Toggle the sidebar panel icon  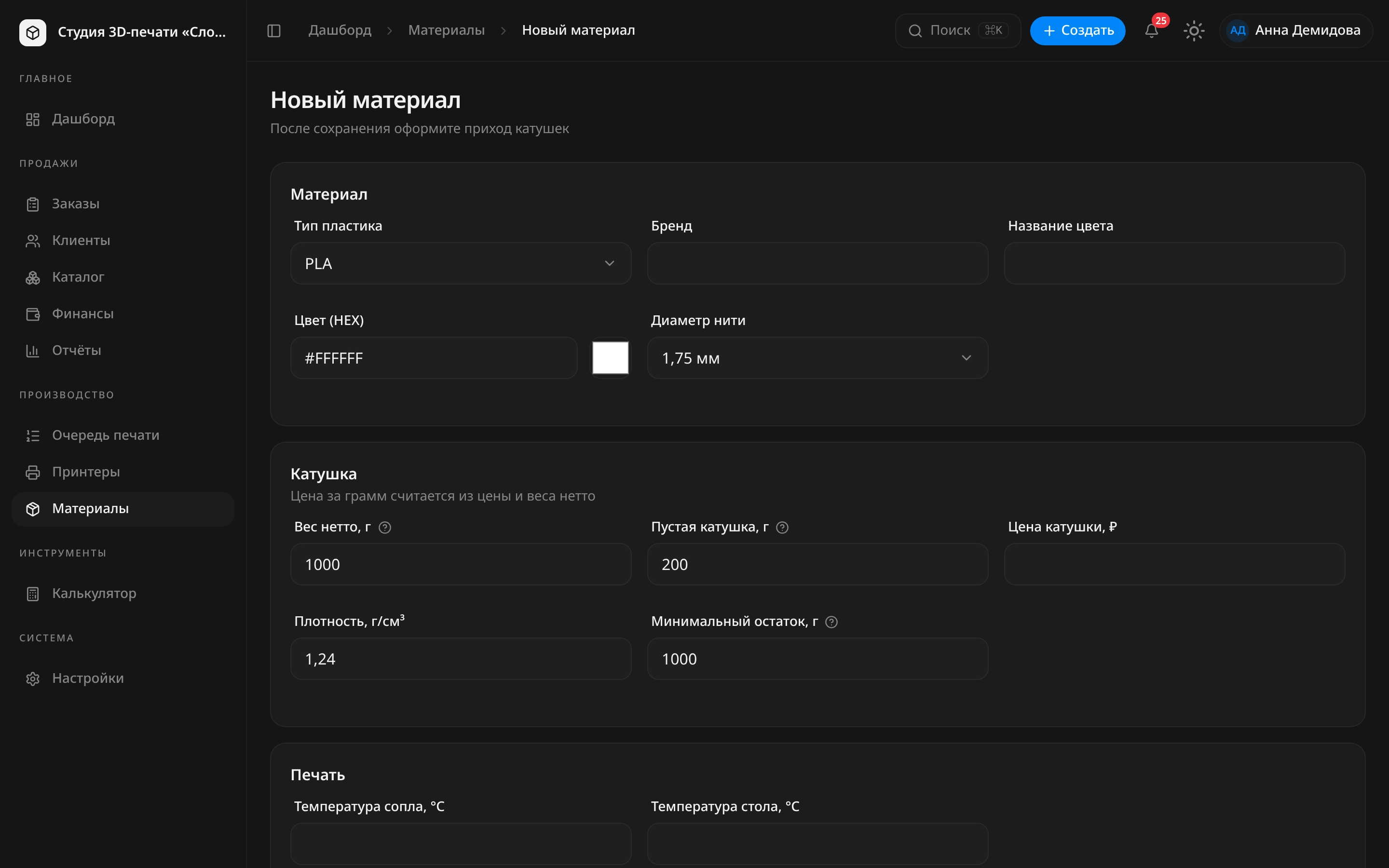pyautogui.click(x=274, y=30)
